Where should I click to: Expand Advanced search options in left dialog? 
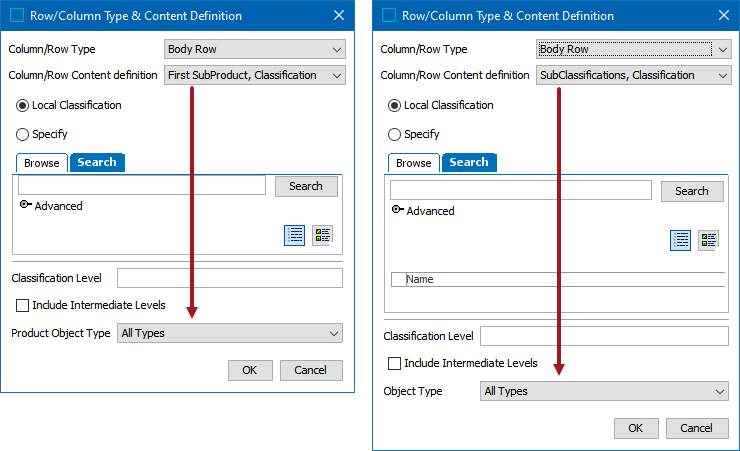point(51,206)
